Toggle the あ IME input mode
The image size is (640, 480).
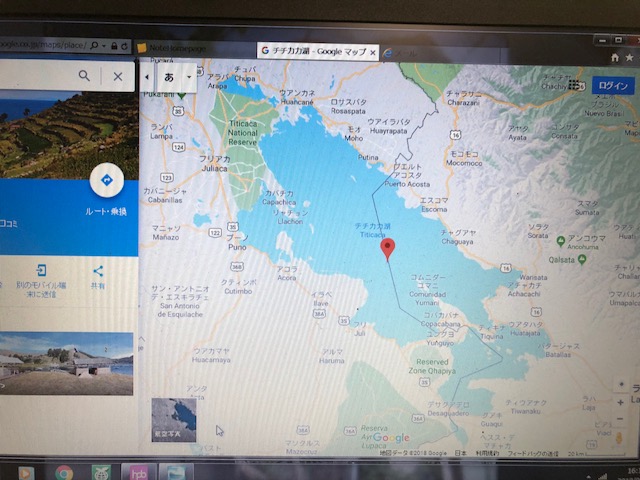coord(169,76)
